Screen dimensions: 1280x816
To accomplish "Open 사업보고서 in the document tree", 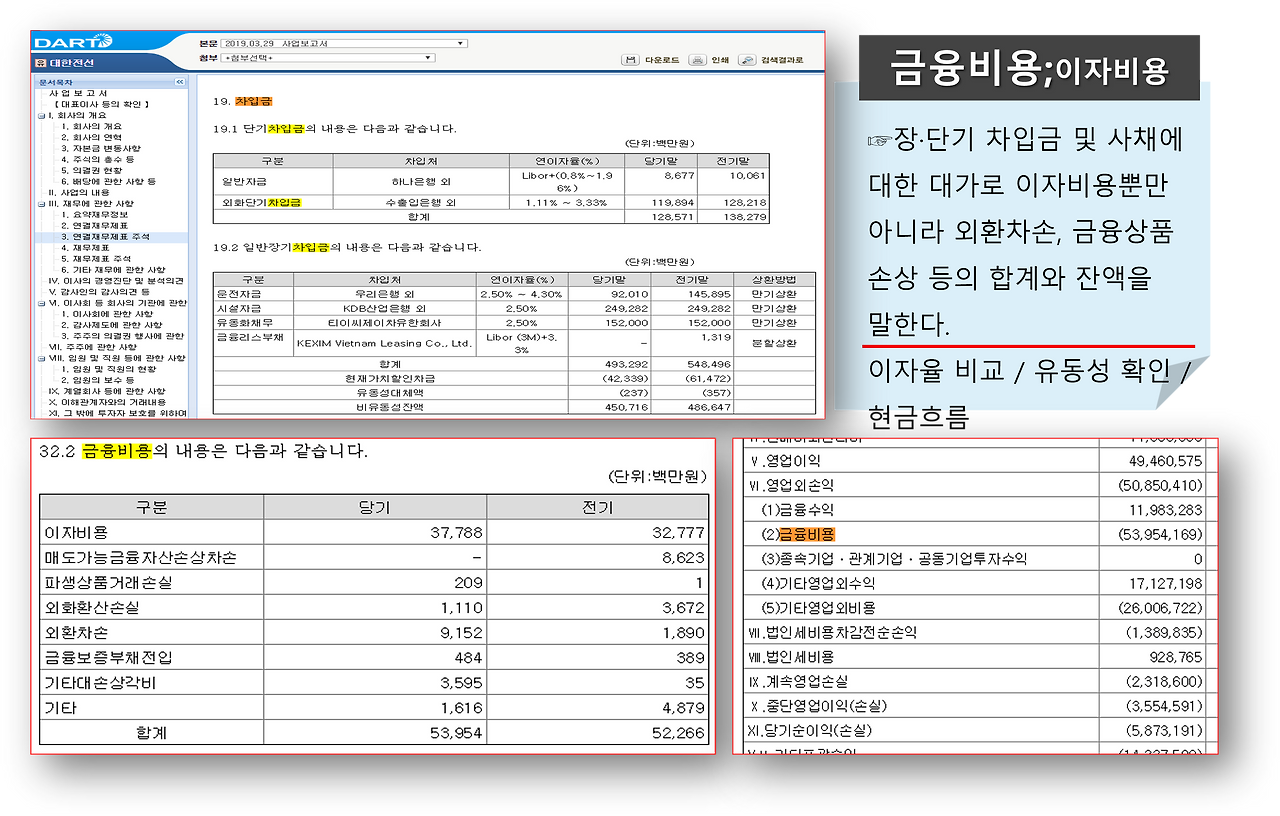I will tap(79, 93).
